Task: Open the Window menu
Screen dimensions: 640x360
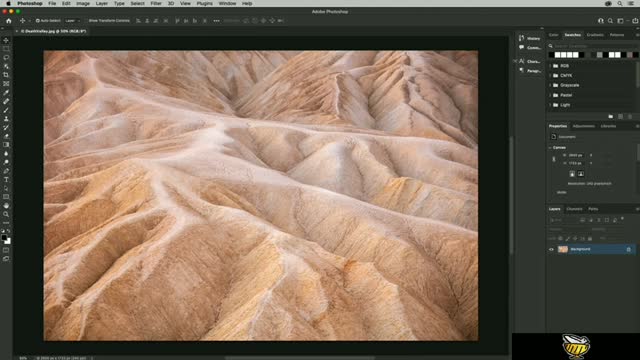Action: pos(227,3)
